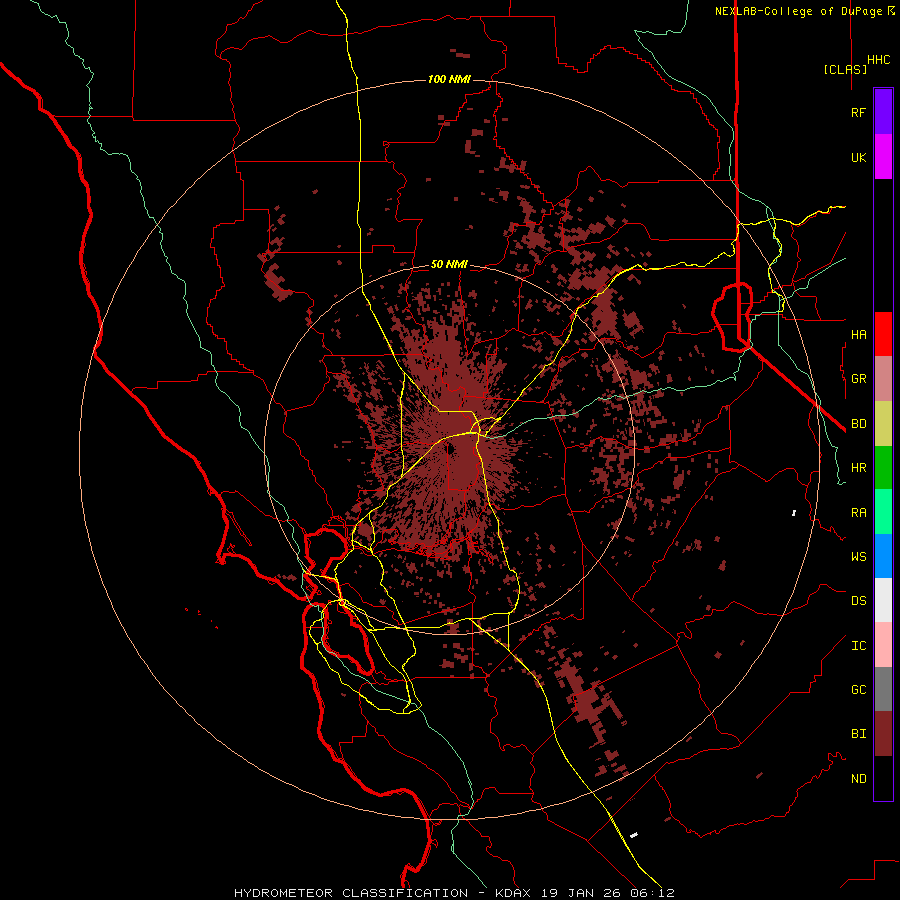Screen dimensions: 900x900
Task: Click the HR legend label
Action: pos(858,468)
